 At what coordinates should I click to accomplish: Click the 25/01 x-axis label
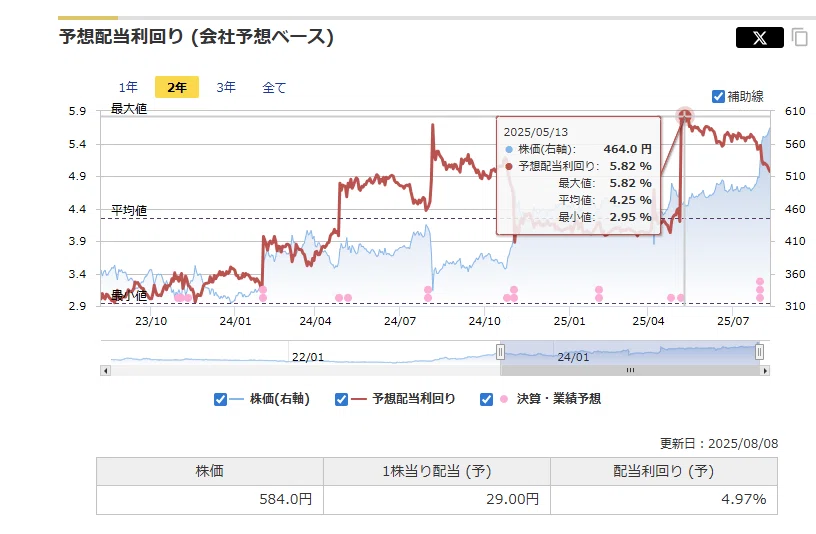(569, 321)
